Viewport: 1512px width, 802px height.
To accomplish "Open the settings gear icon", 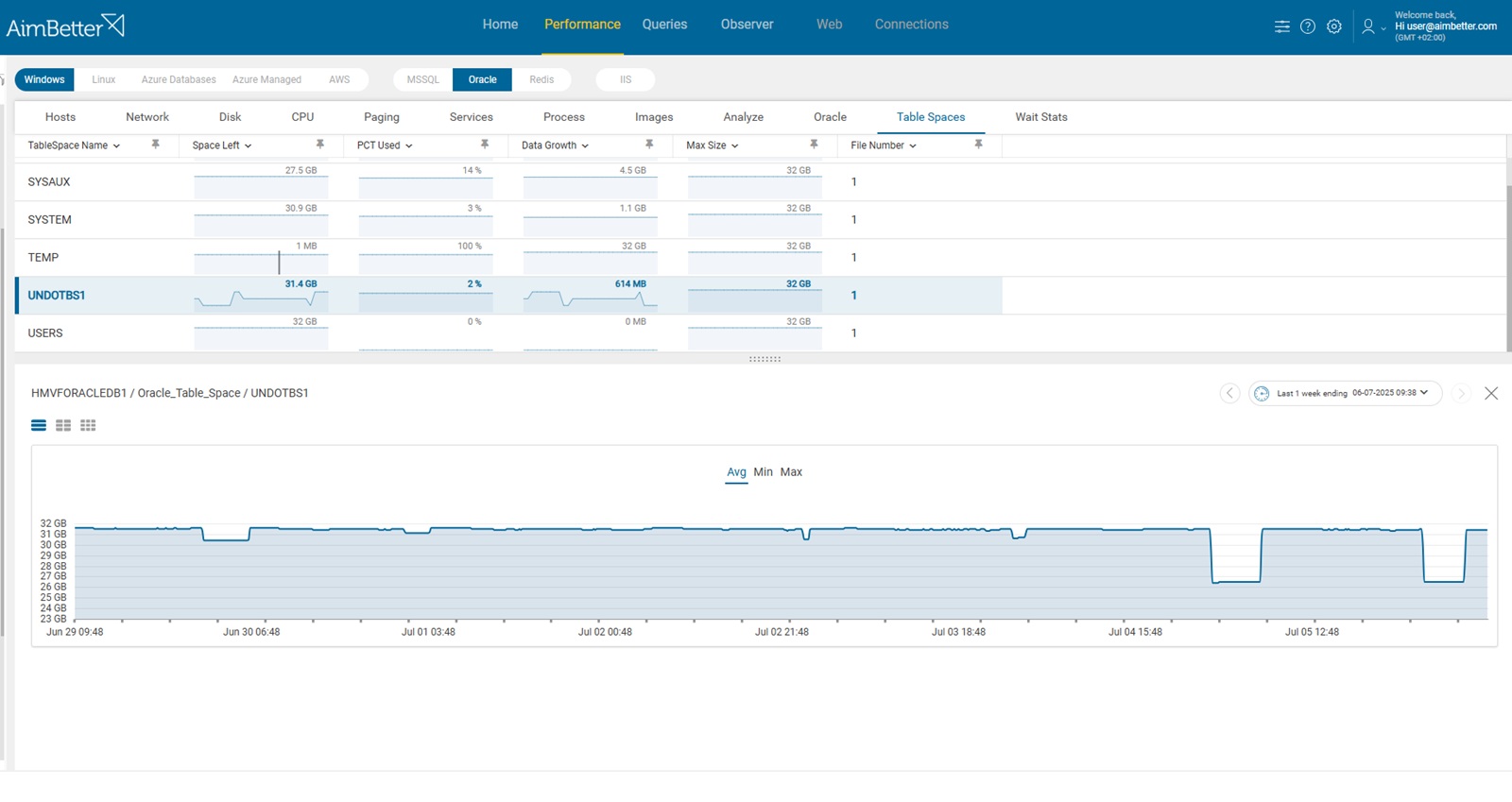I will (1334, 26).
